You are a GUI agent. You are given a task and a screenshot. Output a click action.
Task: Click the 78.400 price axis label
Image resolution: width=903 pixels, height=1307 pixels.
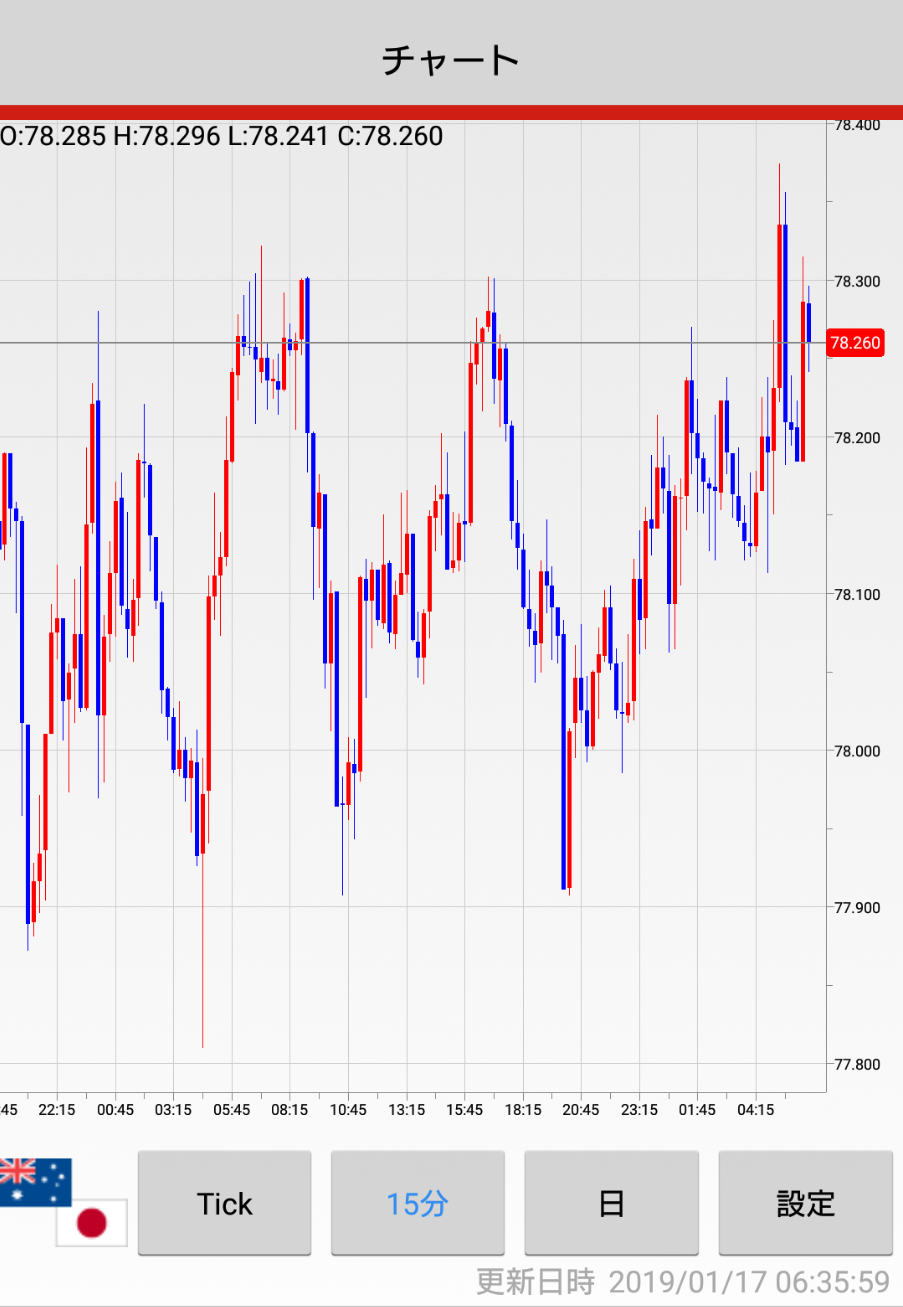[856, 125]
